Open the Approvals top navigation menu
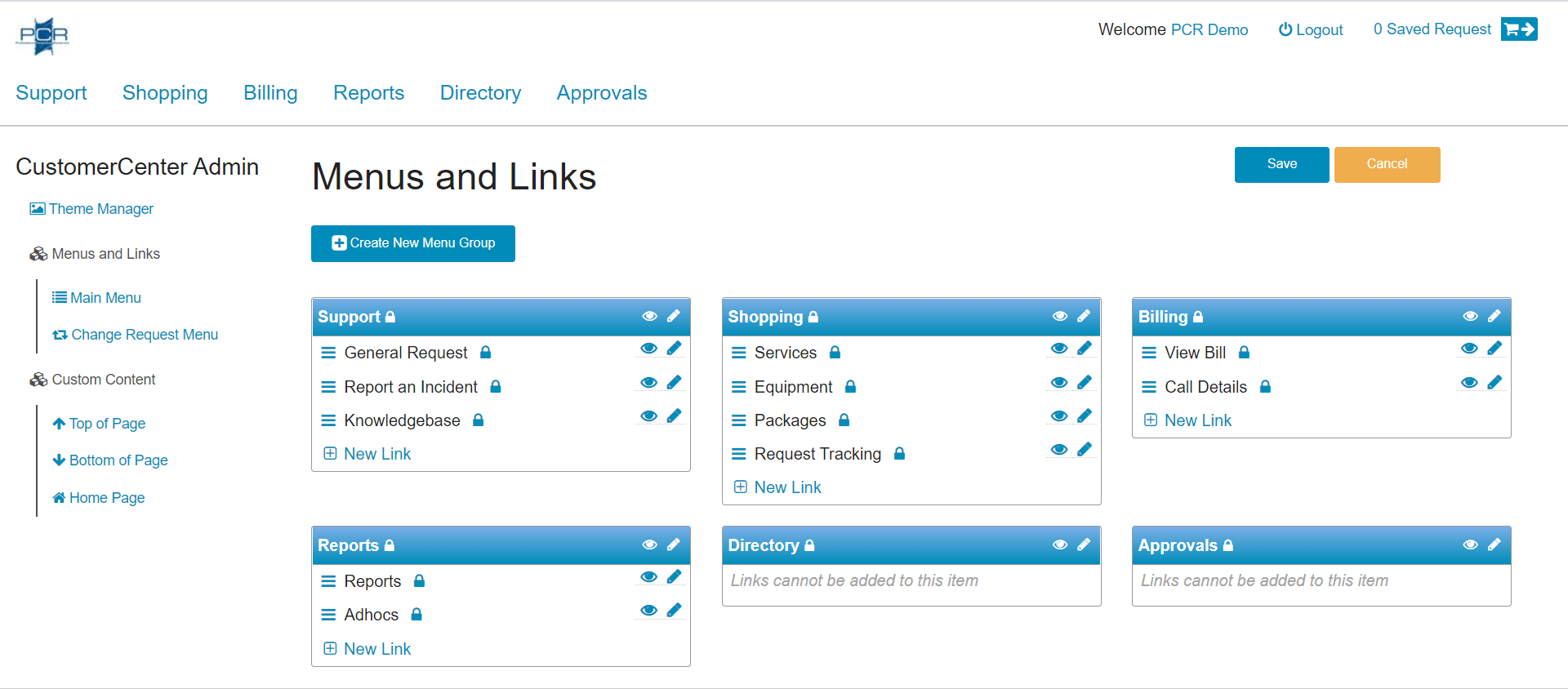This screenshot has height=689, width=1568. click(601, 93)
